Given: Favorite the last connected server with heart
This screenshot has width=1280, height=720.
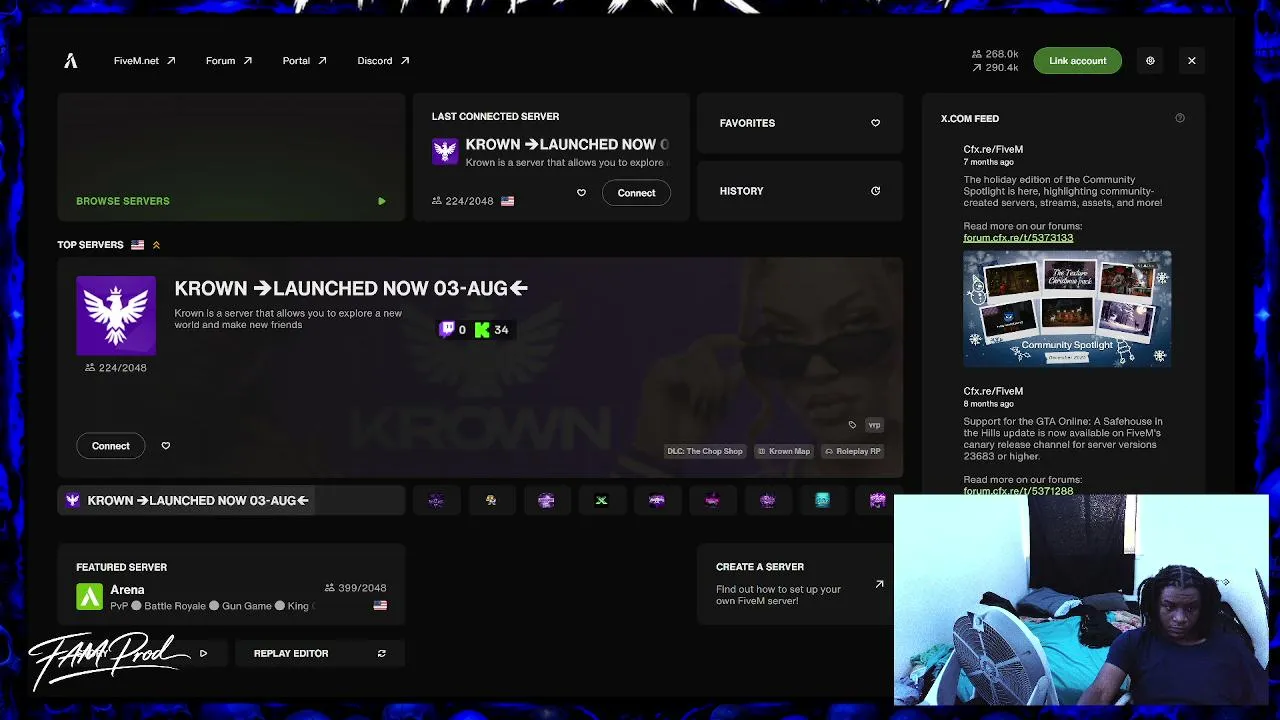Looking at the screenshot, I should click(581, 193).
